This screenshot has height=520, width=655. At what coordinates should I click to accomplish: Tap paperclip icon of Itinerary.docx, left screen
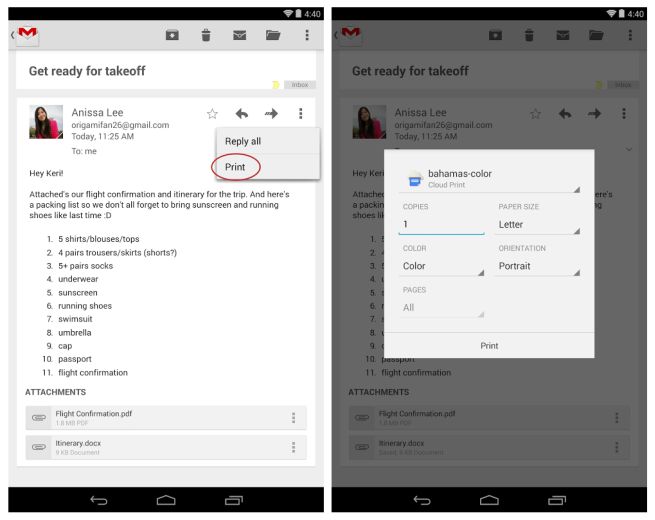pos(39,447)
